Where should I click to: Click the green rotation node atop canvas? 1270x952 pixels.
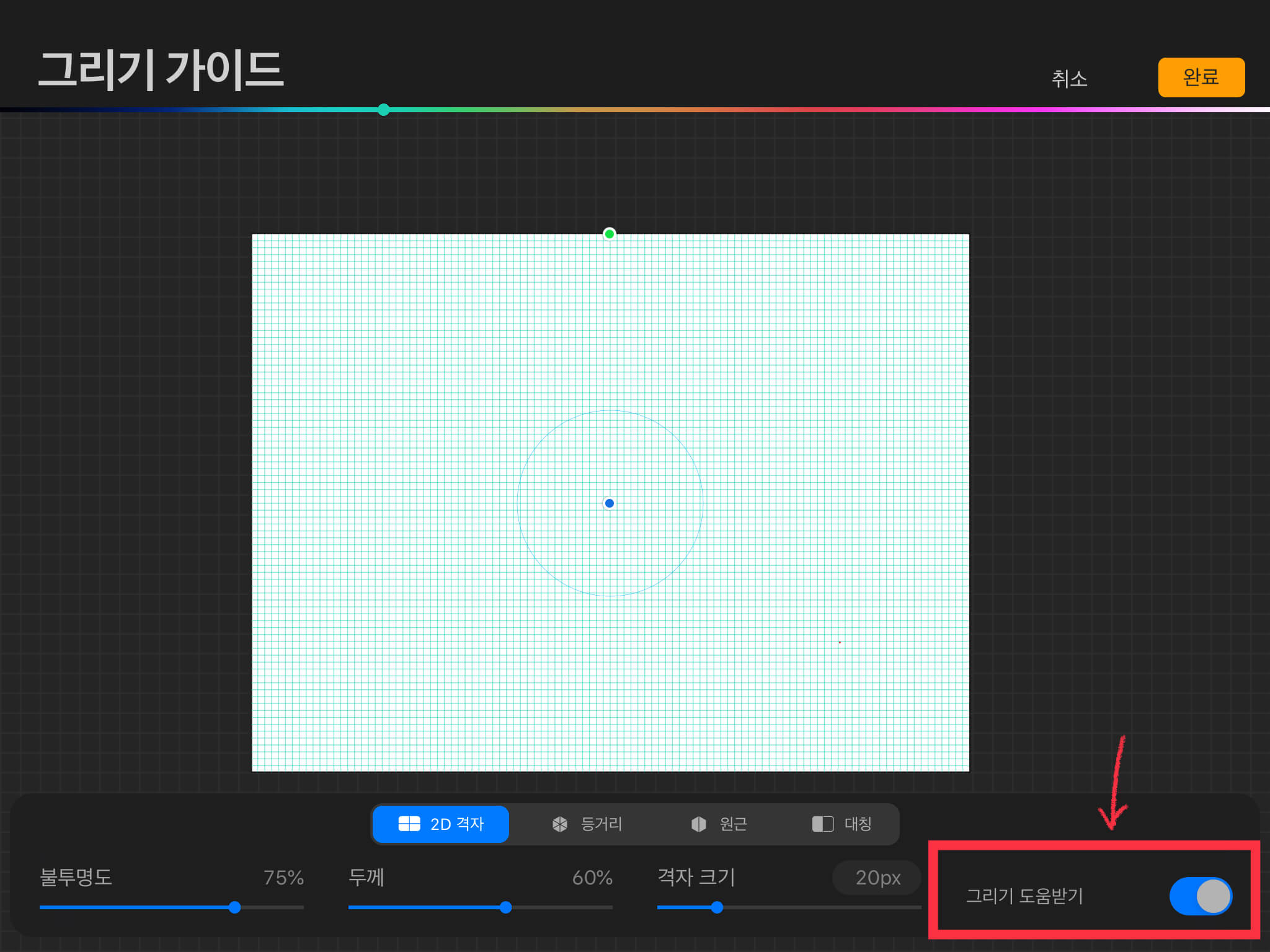point(610,234)
